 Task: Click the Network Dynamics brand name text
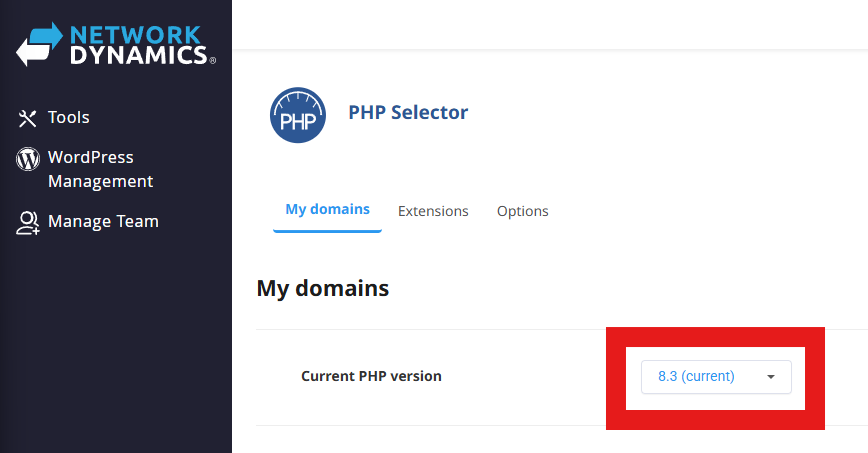tap(141, 47)
